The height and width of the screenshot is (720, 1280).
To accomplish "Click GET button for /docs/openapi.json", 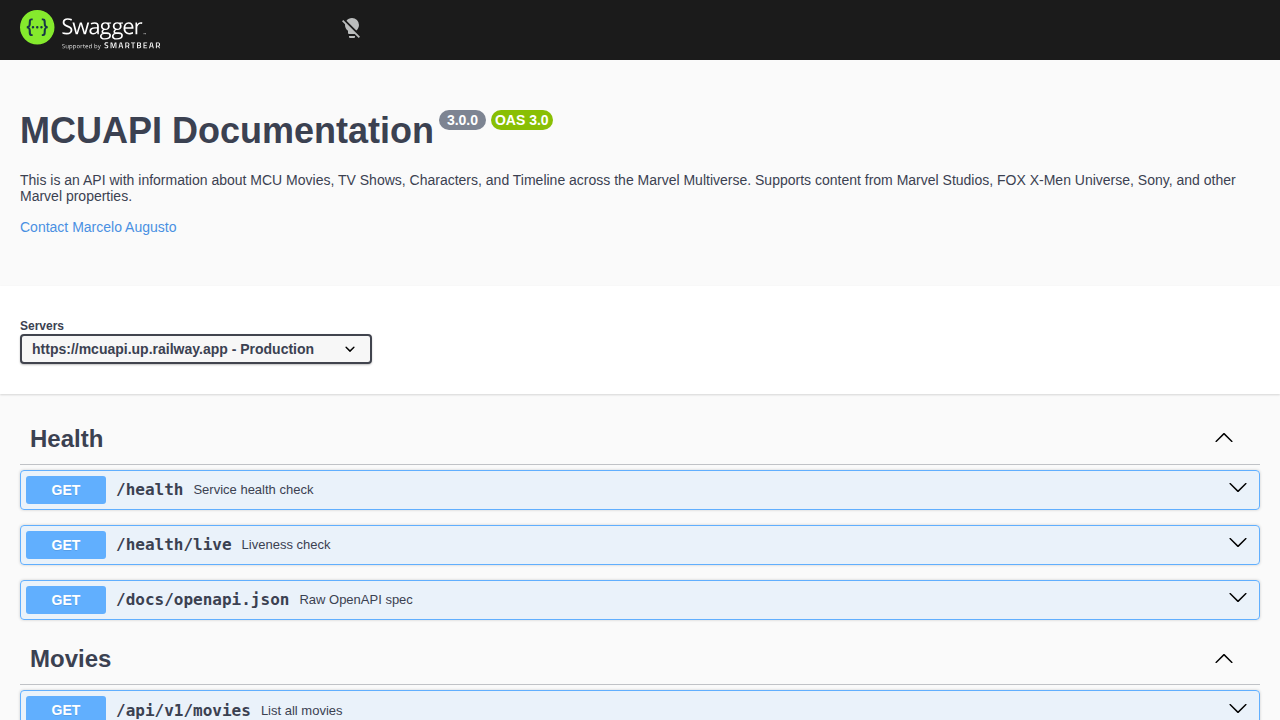I will pos(66,600).
